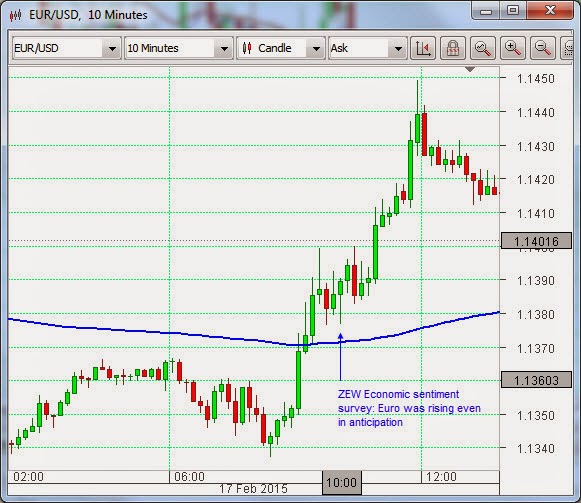Click the 1.1340 price axis value
The image size is (581, 503).
[535, 449]
